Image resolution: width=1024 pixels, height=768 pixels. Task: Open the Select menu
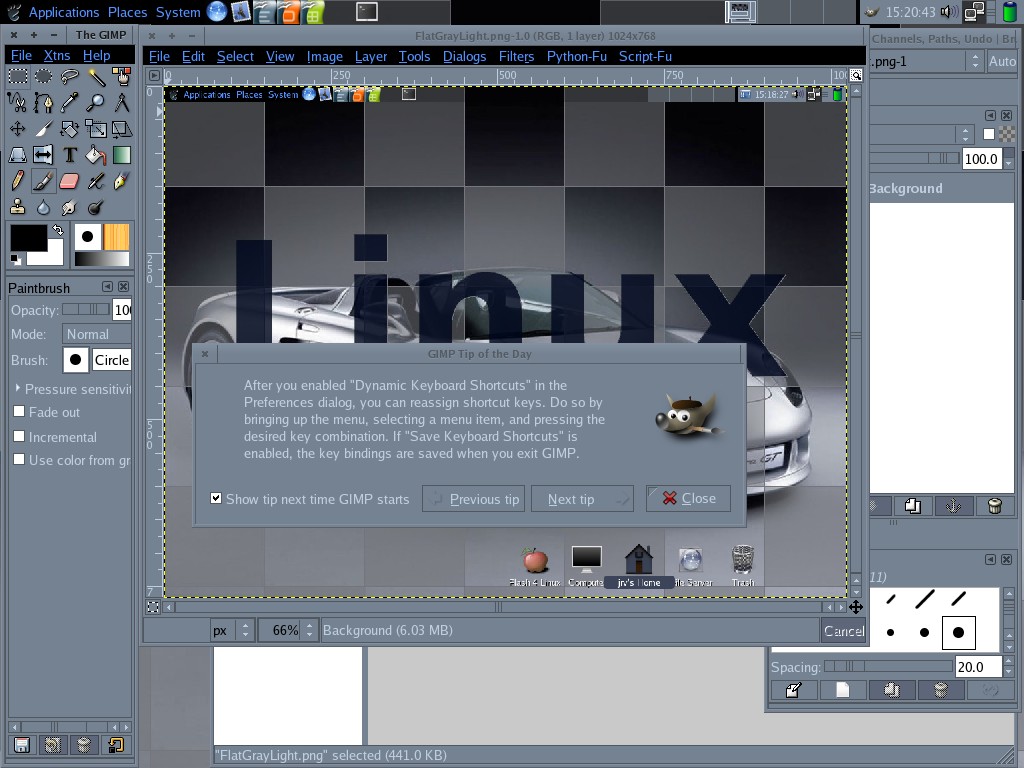click(x=235, y=56)
